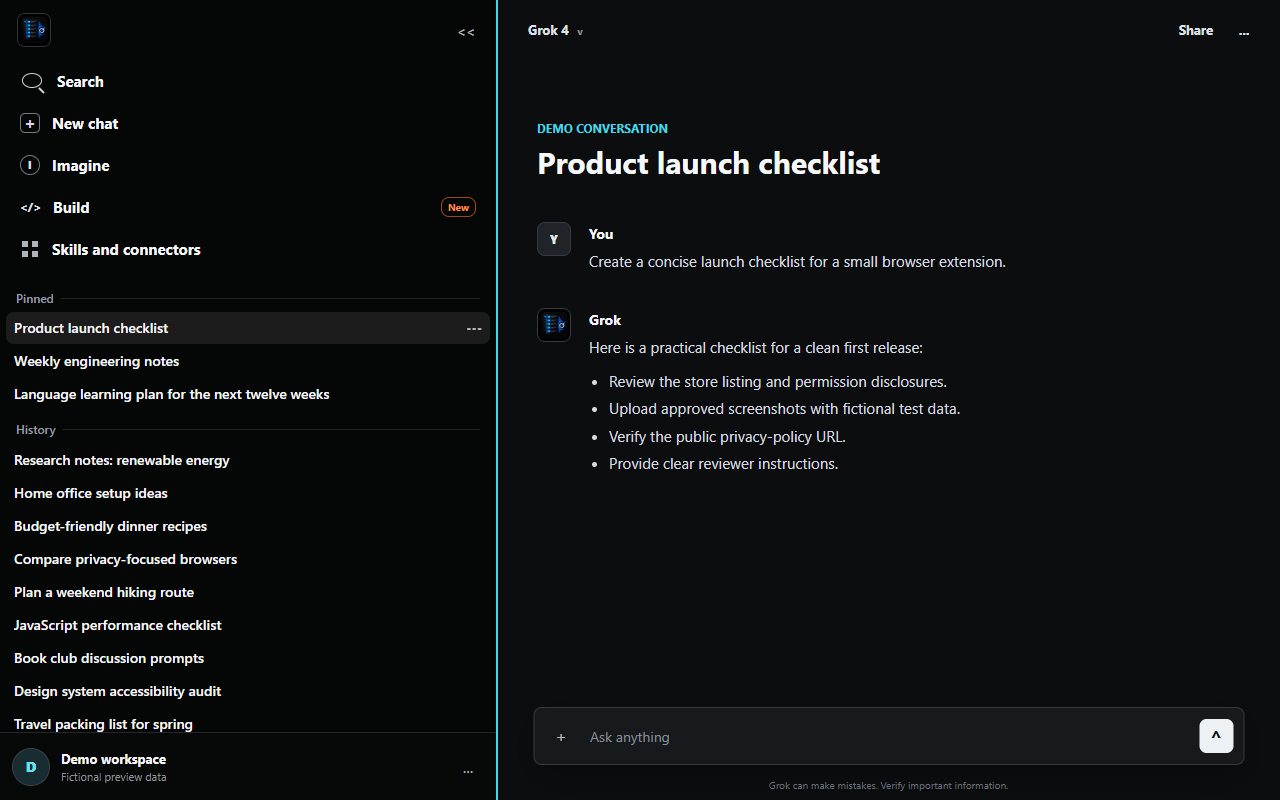This screenshot has width=1280, height=800.
Task: Click the Build code-bracket icon
Action: coord(31,208)
